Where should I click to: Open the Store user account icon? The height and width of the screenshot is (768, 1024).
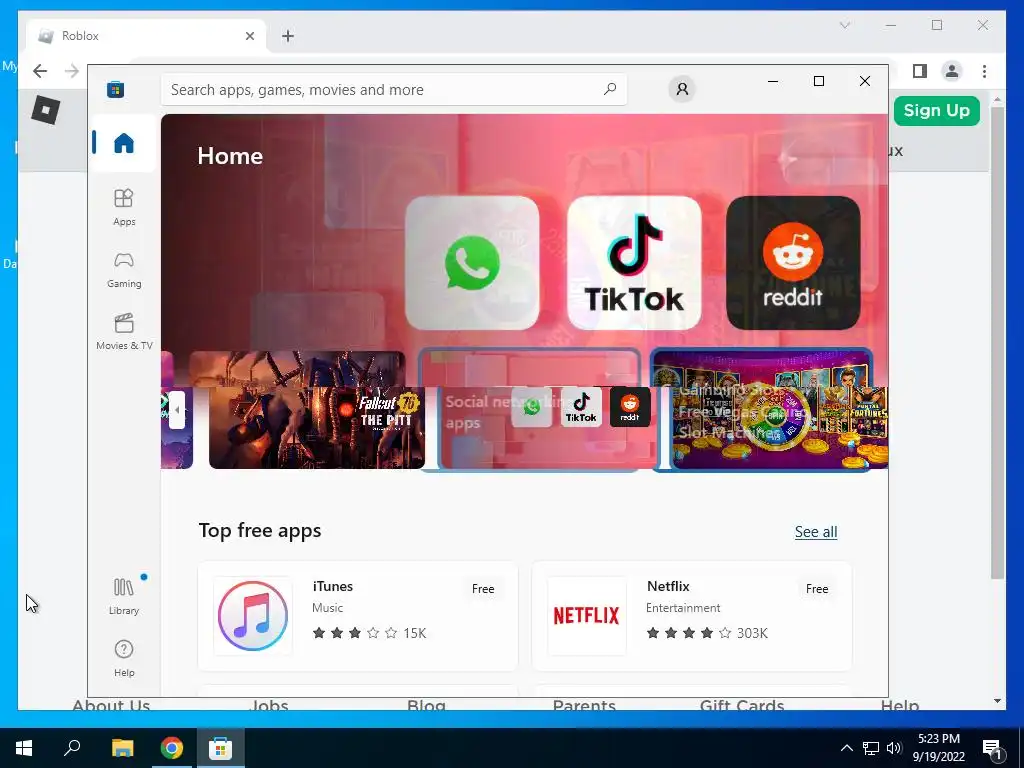click(682, 89)
